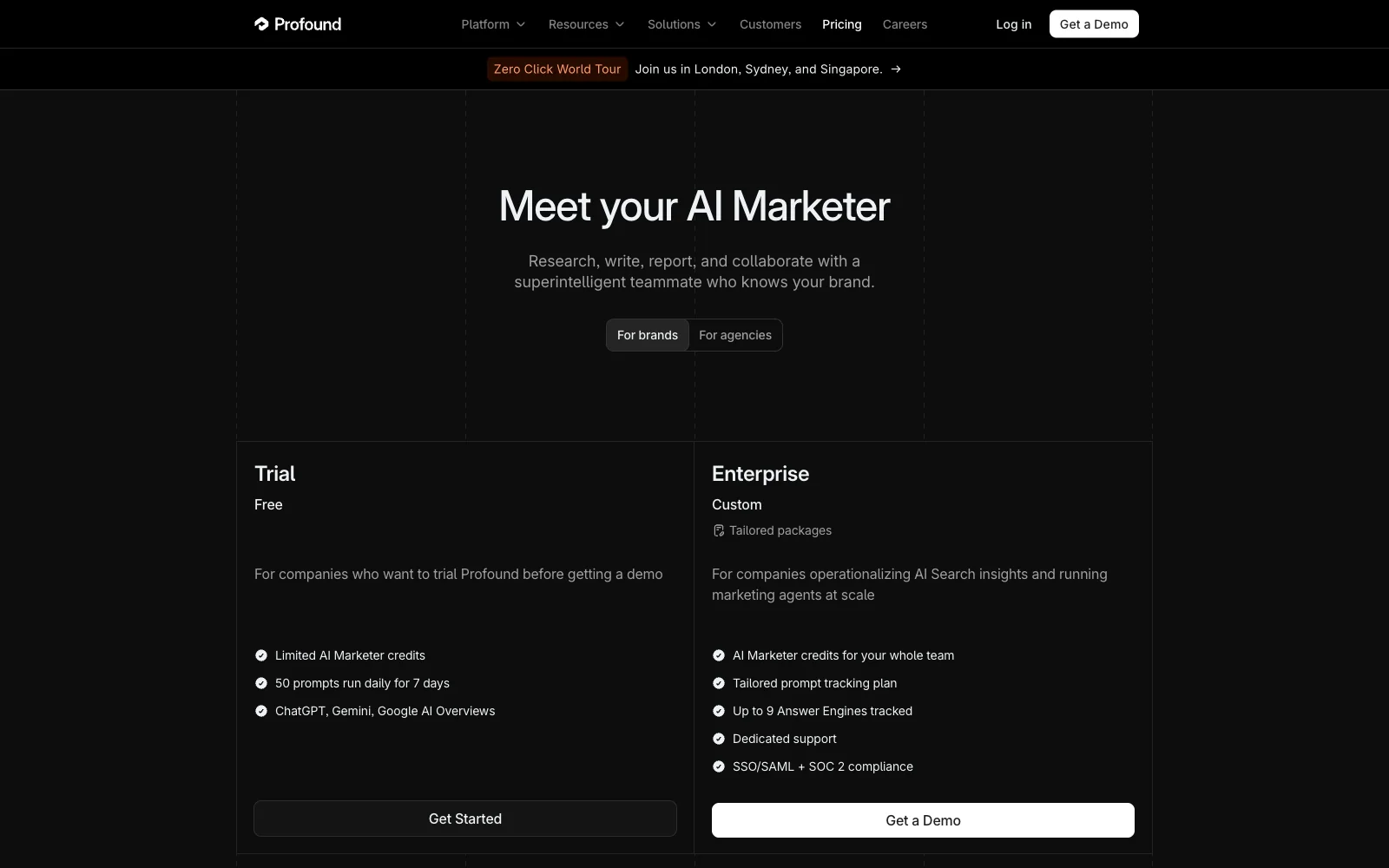The width and height of the screenshot is (1389, 868).
Task: Click AI Marketer credits for your whole team
Action: (x=843, y=655)
